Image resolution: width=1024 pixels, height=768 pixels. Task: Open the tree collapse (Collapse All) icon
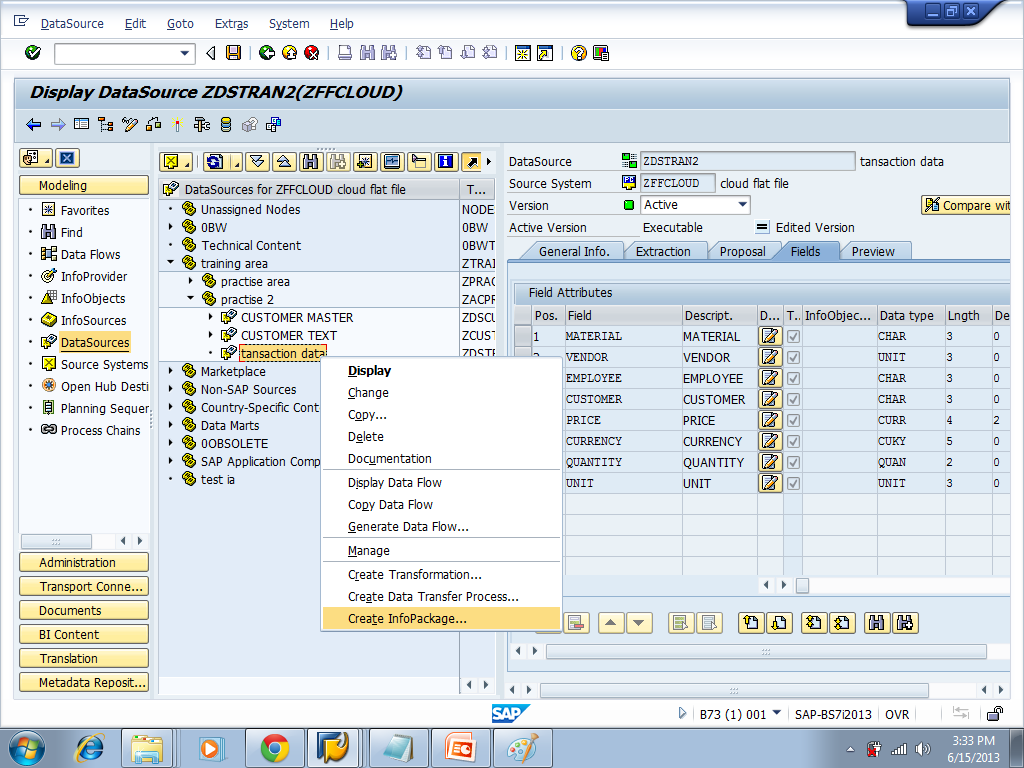click(283, 161)
